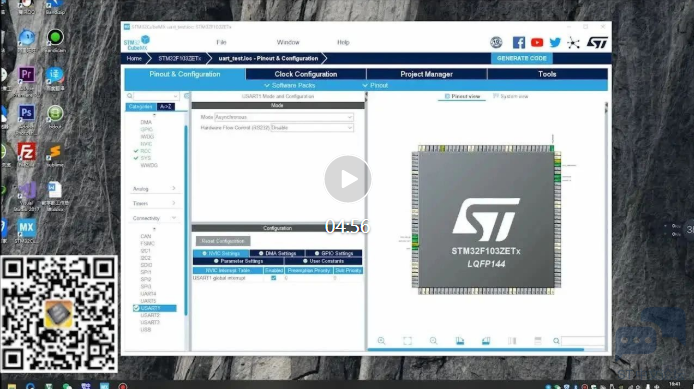Open the Software Packs dropdown
This screenshot has height=390, width=694.
(290, 85)
